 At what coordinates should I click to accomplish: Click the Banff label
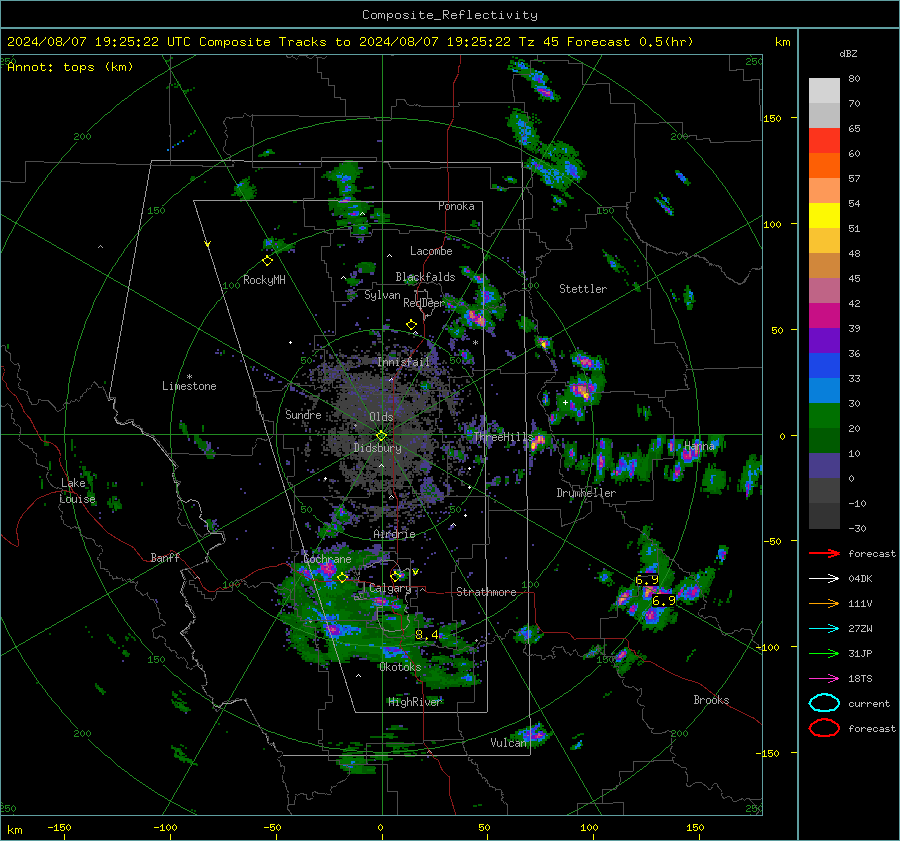(165, 557)
